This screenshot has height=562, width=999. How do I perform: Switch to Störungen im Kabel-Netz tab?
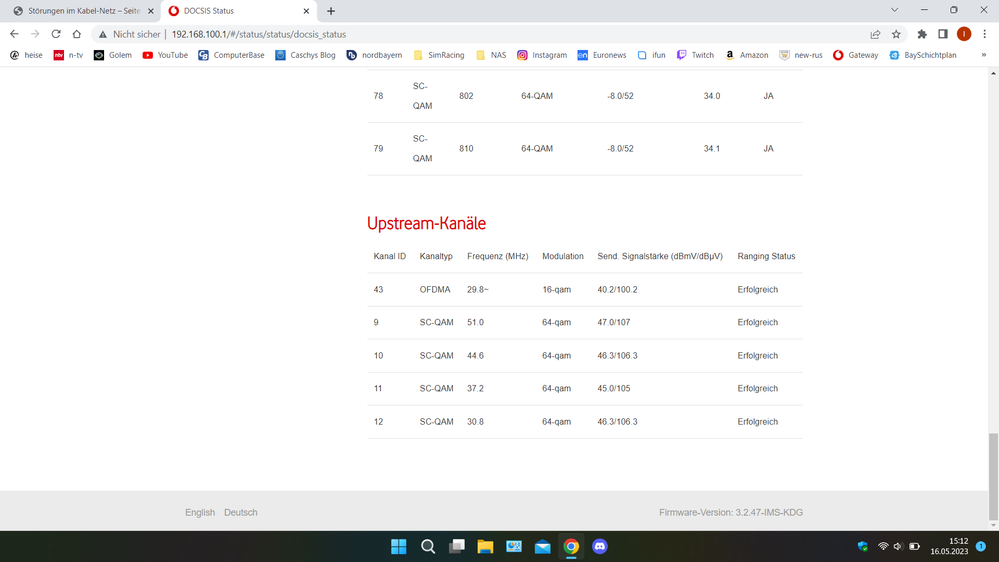83,11
